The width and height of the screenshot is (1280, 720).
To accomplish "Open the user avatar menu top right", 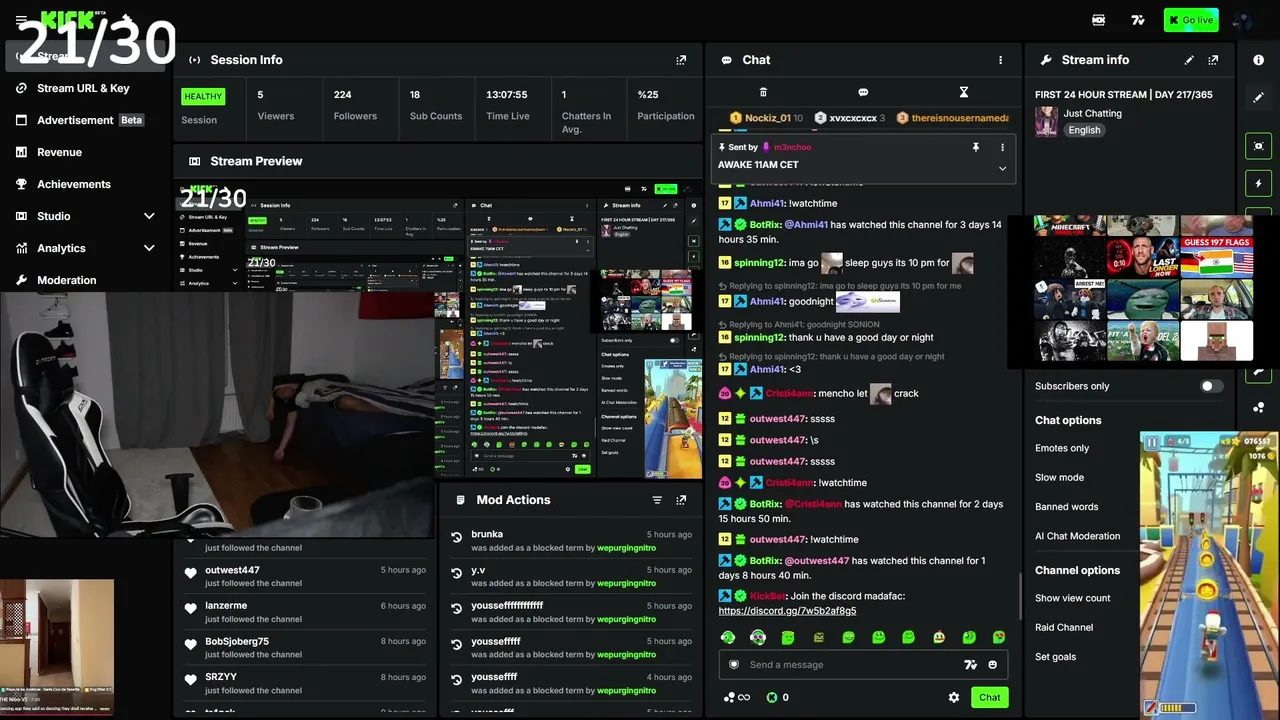I will (1242, 20).
